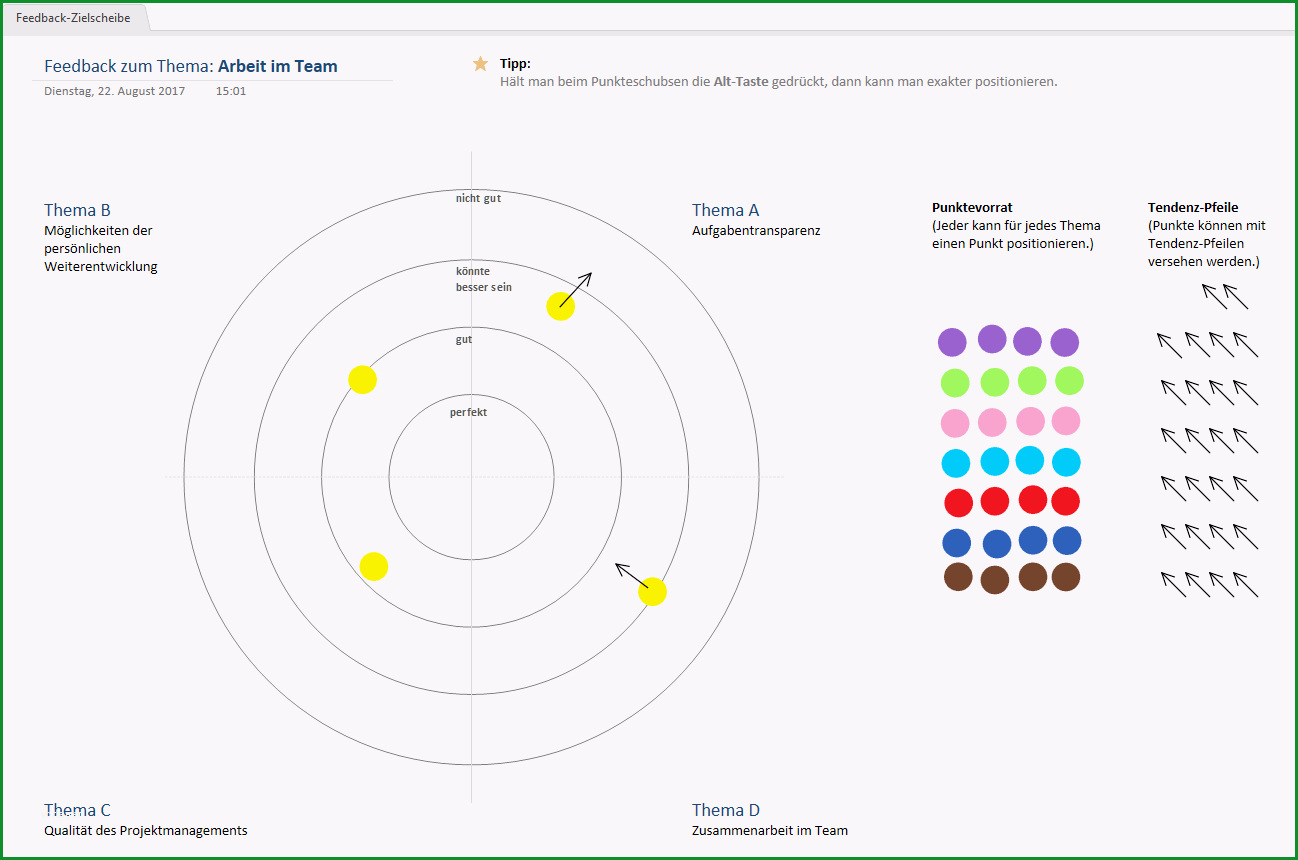The height and width of the screenshot is (860, 1298).
Task: Select the tendency arrow attached to Thema A's yellow dot
Action: pyautogui.click(x=576, y=289)
